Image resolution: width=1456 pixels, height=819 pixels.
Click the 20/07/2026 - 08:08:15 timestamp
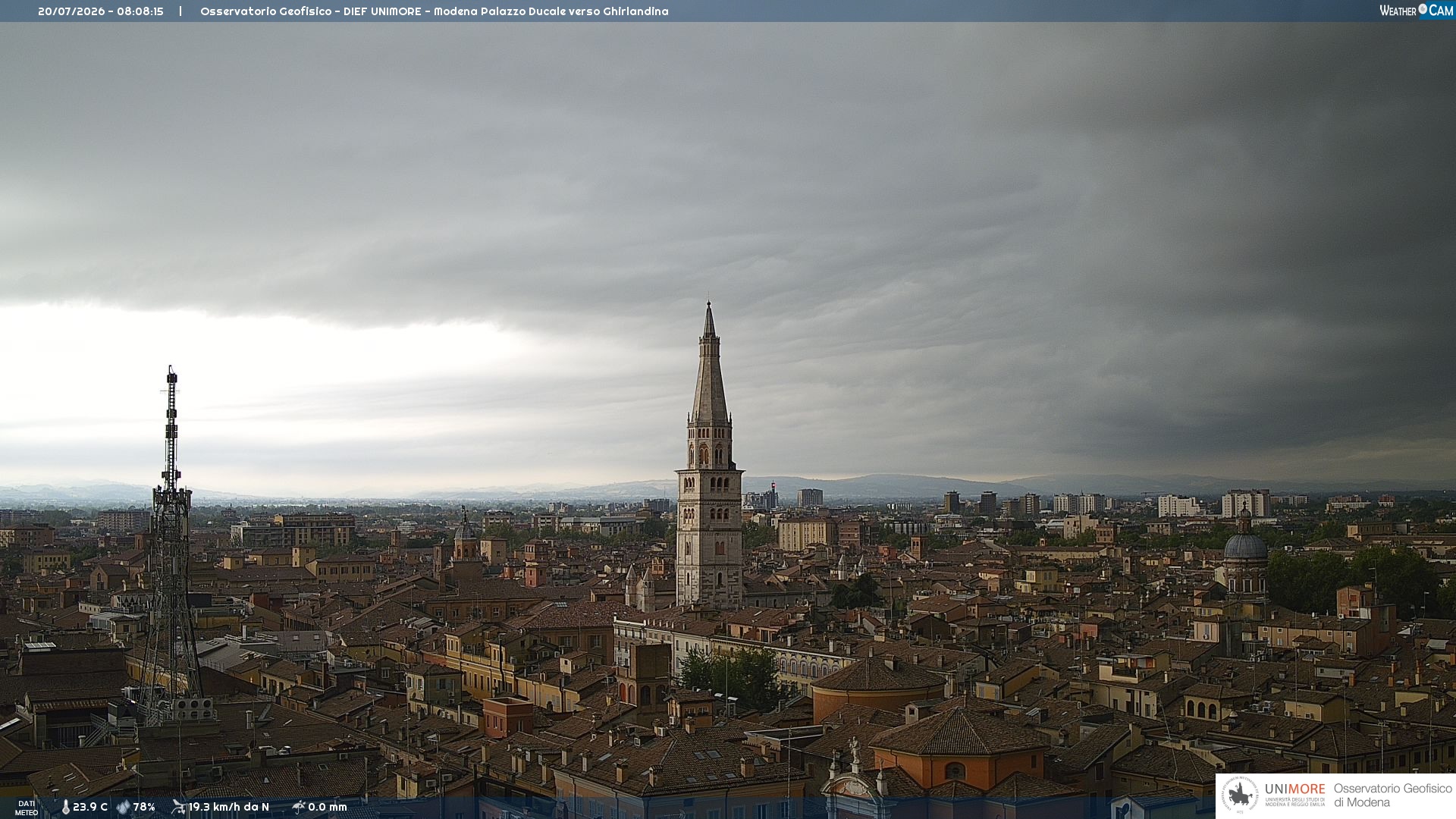point(101,11)
